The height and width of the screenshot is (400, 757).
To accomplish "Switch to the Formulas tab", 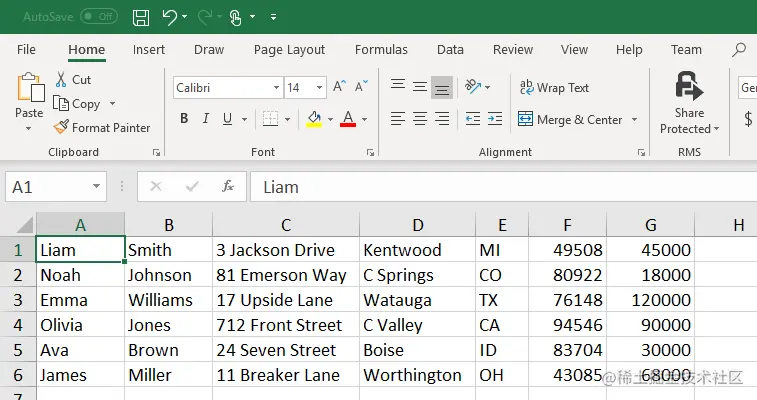I will [381, 49].
